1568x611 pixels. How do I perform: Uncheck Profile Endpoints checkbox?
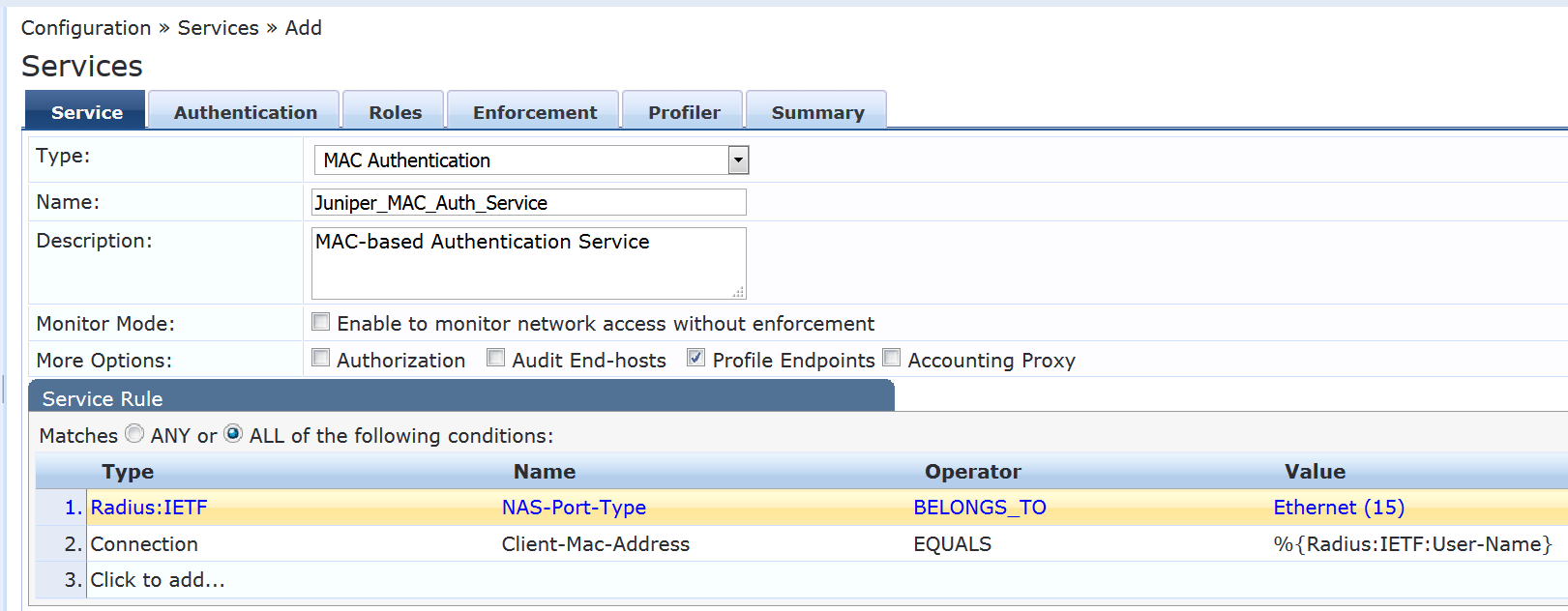pyautogui.click(x=696, y=359)
